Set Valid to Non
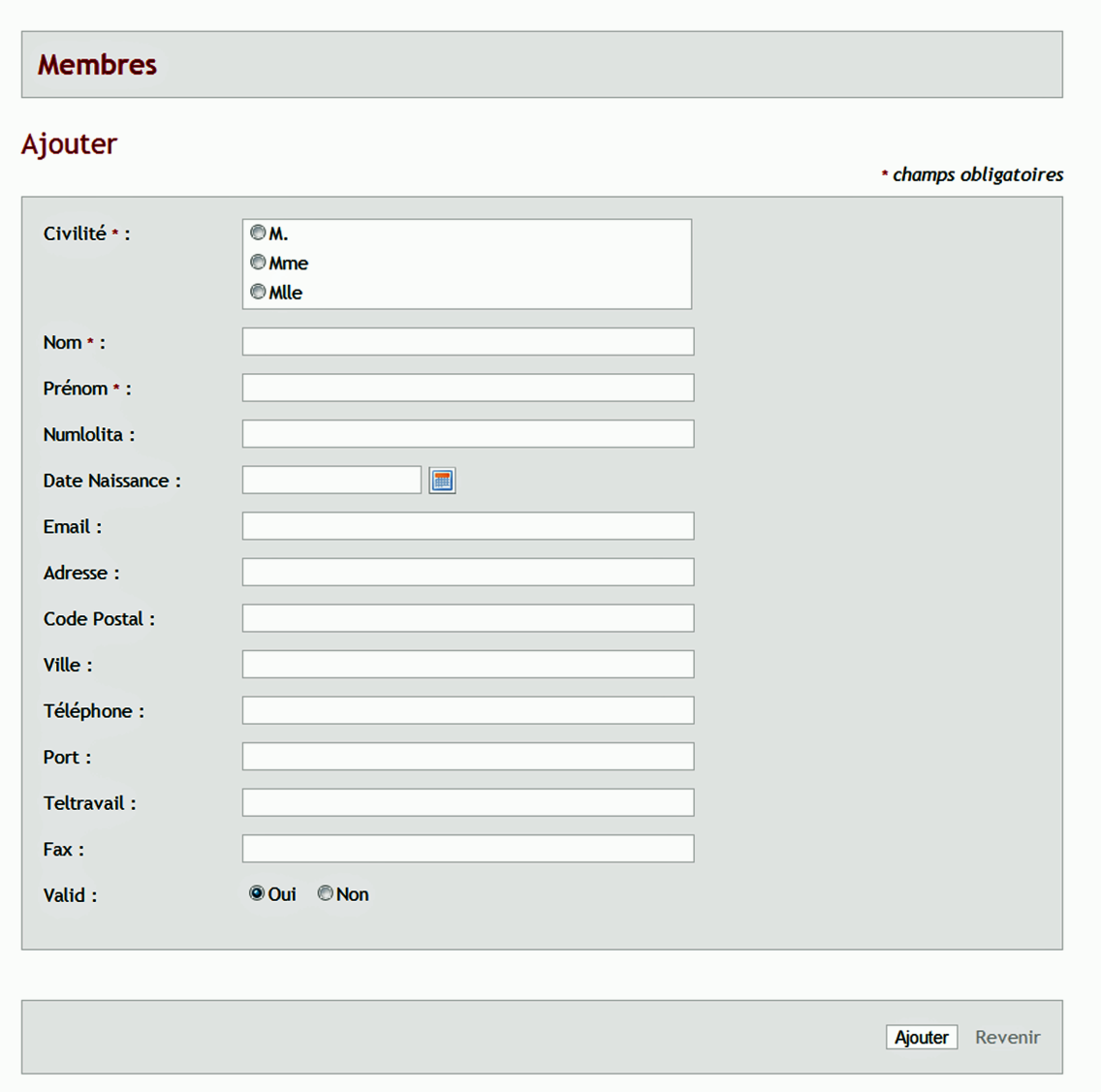The image size is (1101, 1092). [325, 893]
